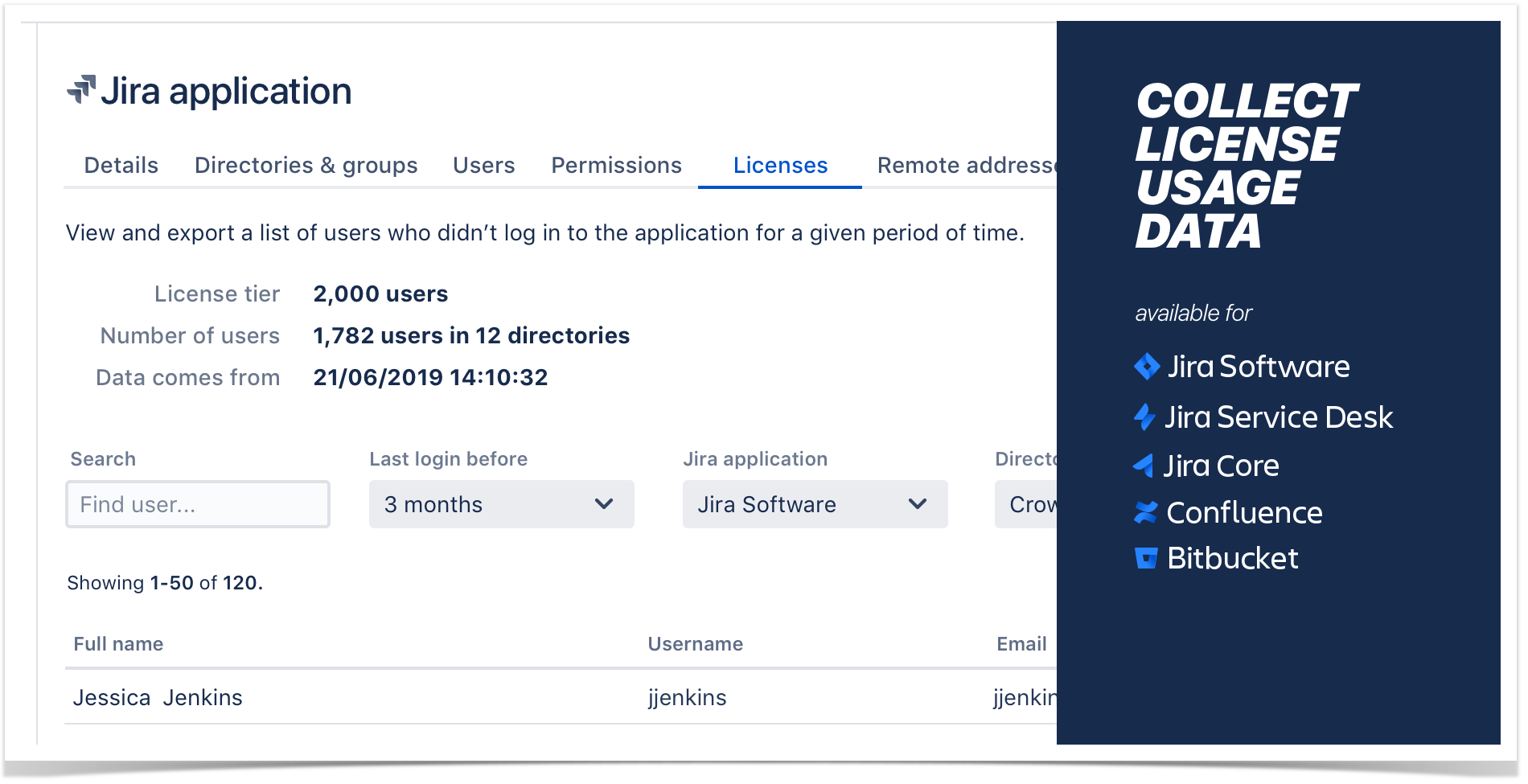1528x784 pixels.
Task: Go to the Permissions tab
Action: tap(617, 166)
